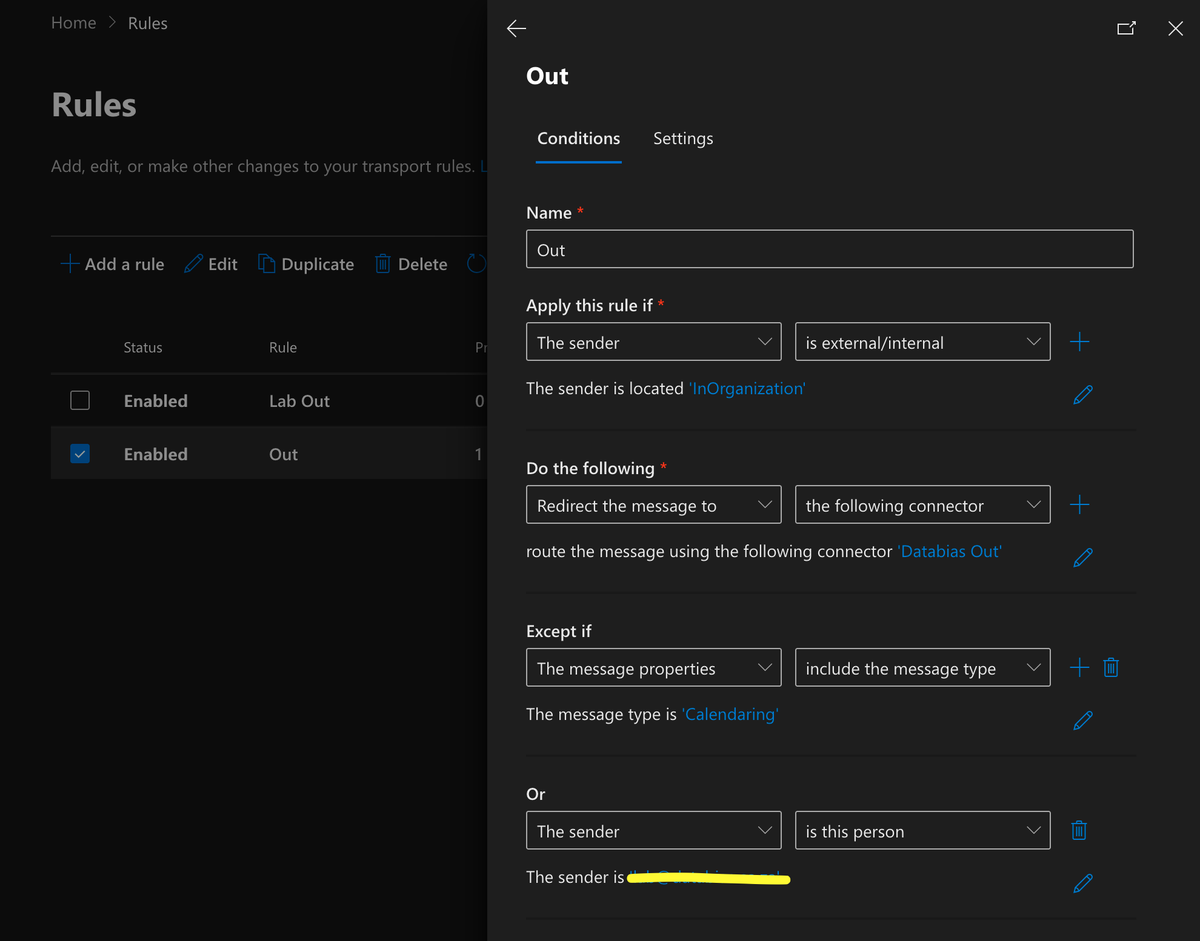The width and height of the screenshot is (1200, 941).
Task: Uncheck the Out rule checkbox
Action: (x=80, y=453)
